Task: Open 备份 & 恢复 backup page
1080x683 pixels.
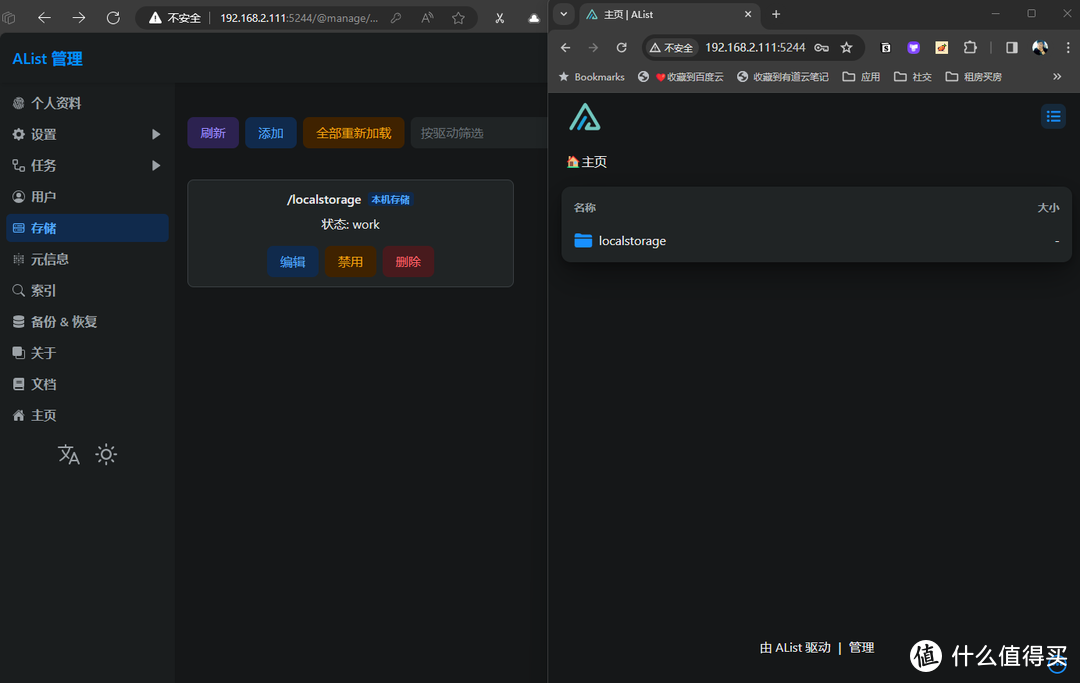Action: click(87, 322)
